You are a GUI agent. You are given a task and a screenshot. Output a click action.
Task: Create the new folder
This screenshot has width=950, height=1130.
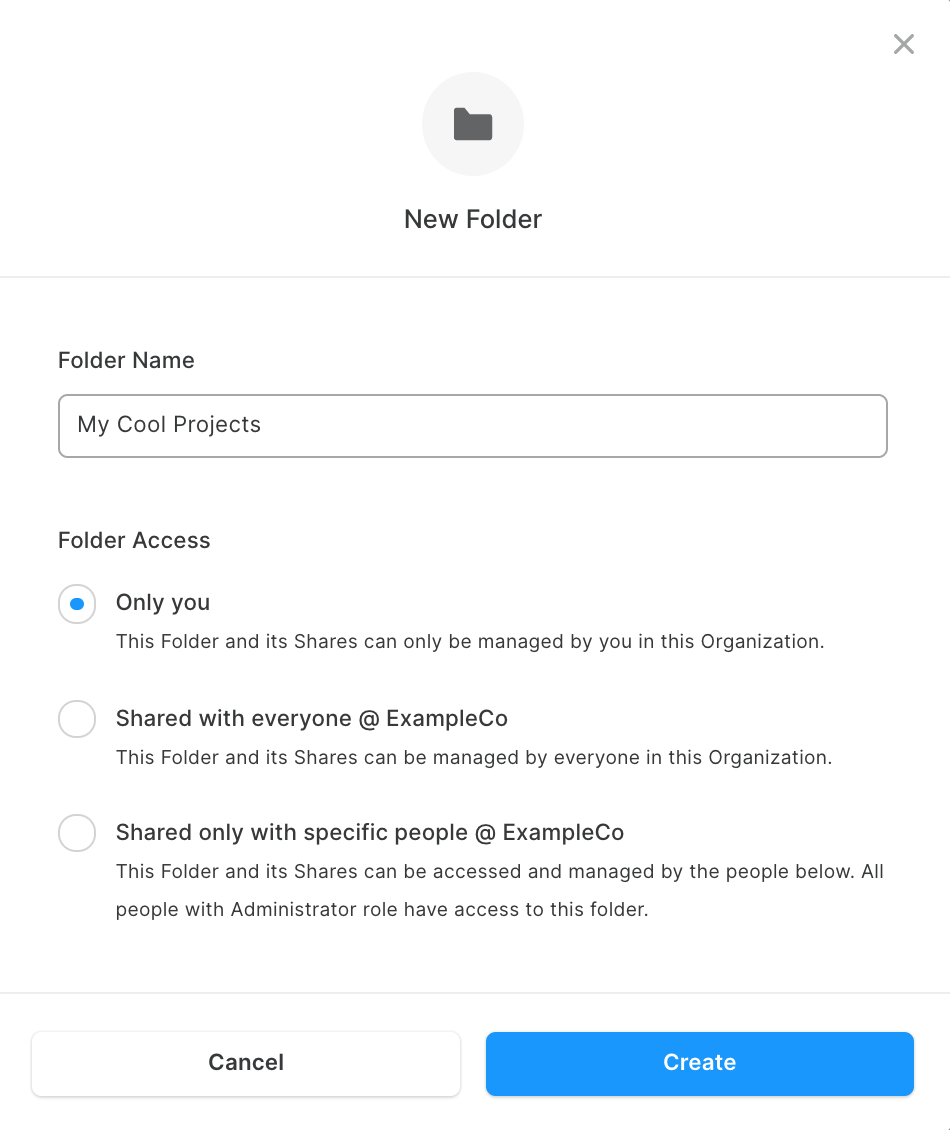pyautogui.click(x=700, y=1064)
